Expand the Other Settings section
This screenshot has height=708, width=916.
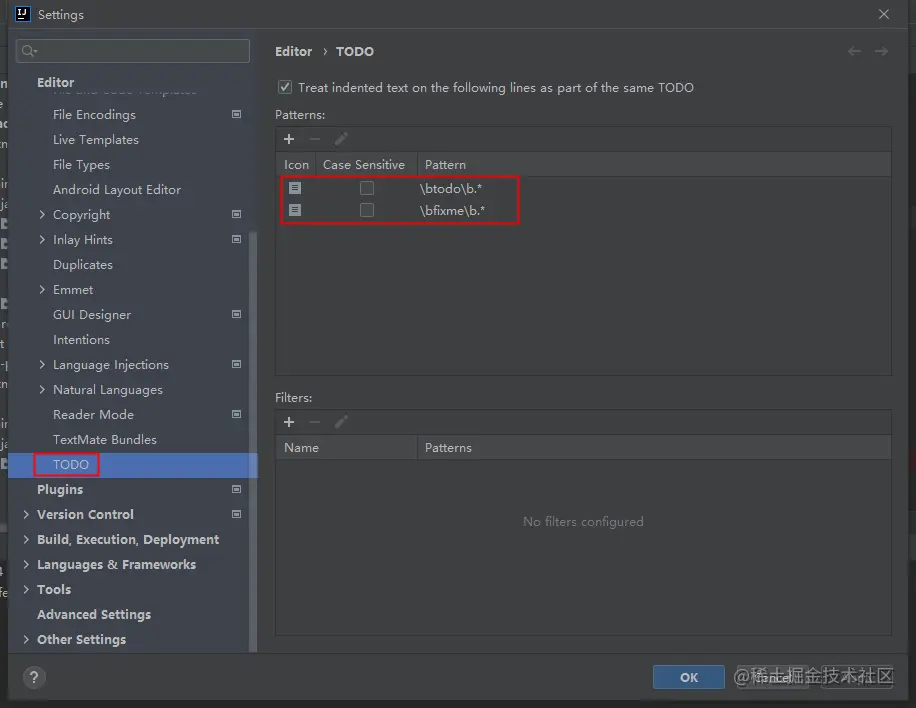coord(26,640)
